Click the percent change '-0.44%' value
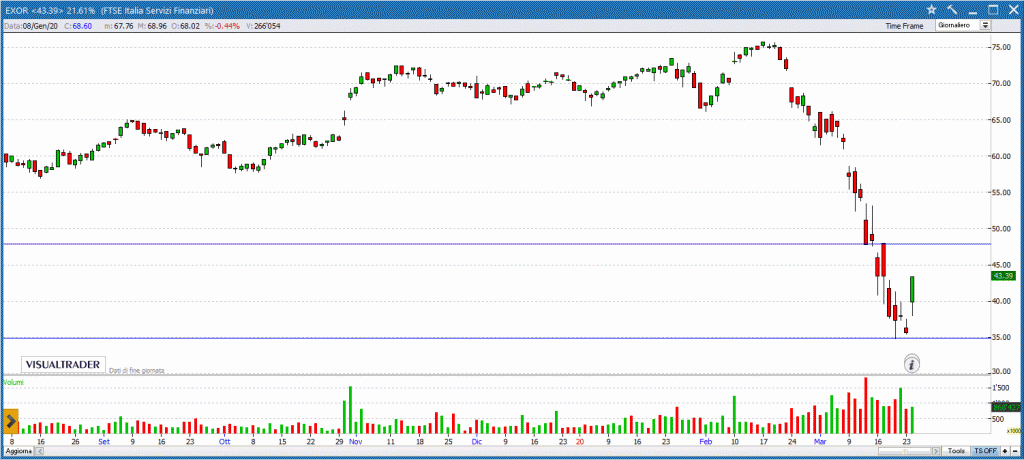This screenshot has height=460, width=1024. point(229,26)
